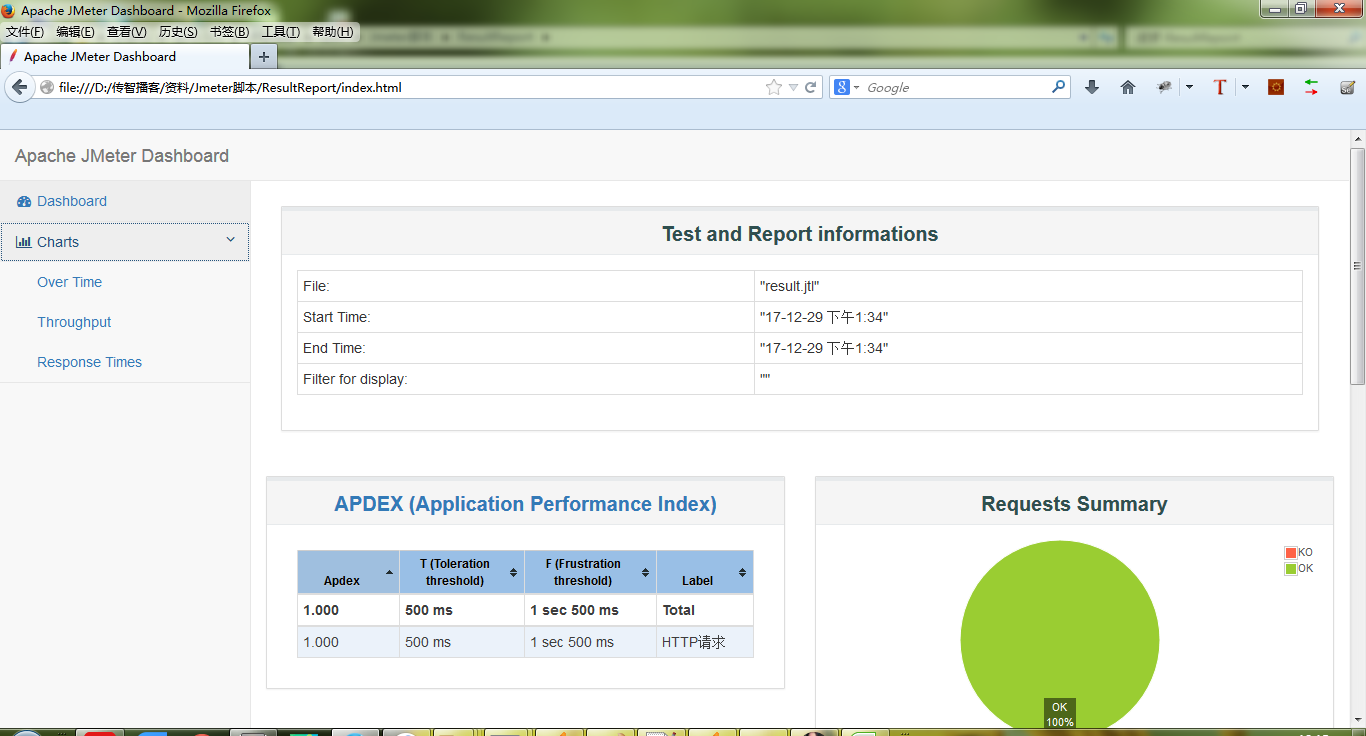The width and height of the screenshot is (1366, 736).
Task: Click the Charts bar-chart icon in the sidebar
Action: click(x=24, y=242)
